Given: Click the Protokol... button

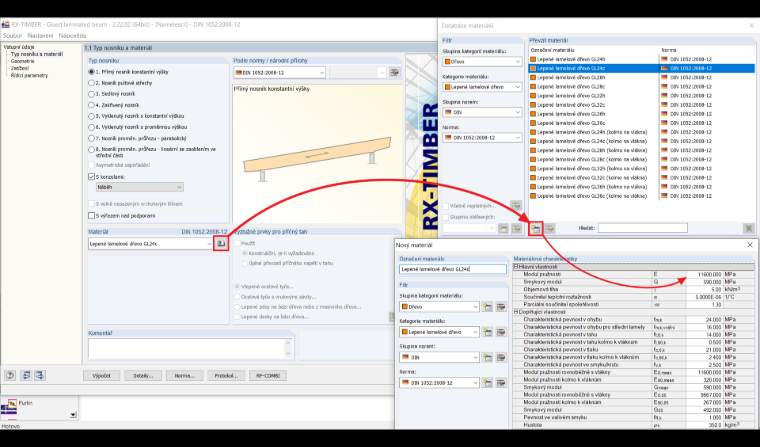Looking at the screenshot, I should (226, 376).
